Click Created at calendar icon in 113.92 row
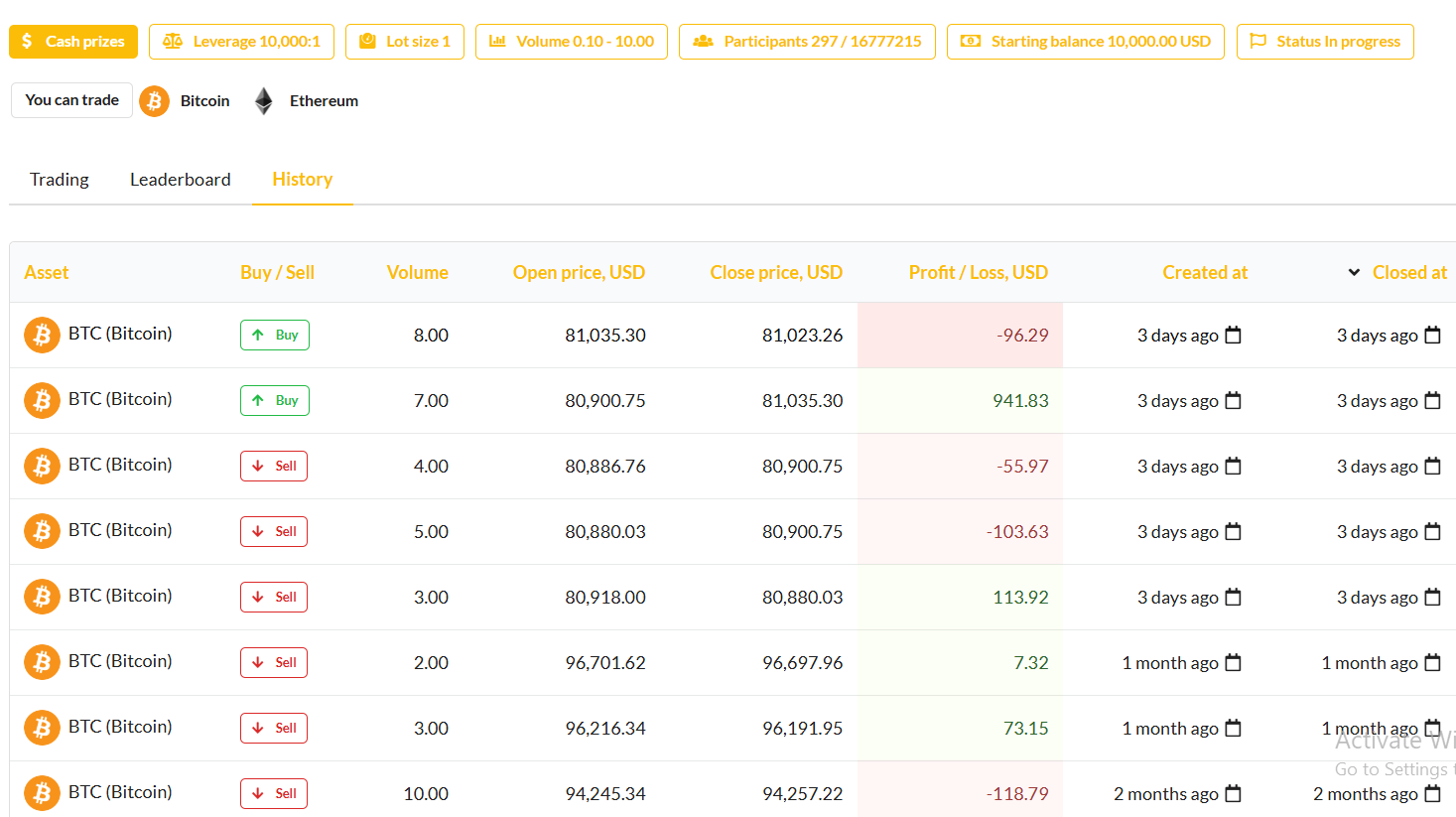 1233,597
